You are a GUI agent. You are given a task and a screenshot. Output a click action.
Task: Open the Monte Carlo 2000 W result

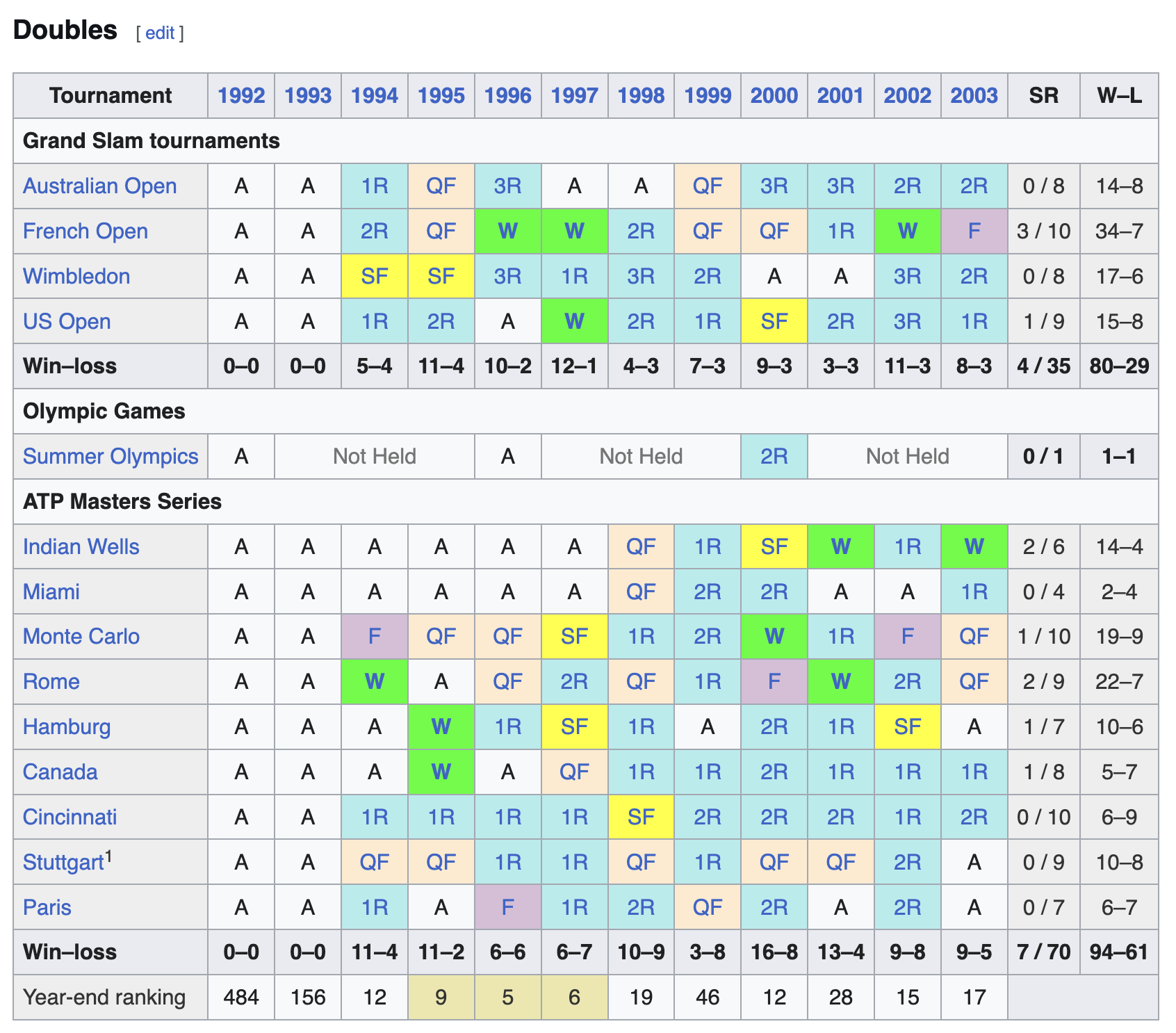(774, 637)
